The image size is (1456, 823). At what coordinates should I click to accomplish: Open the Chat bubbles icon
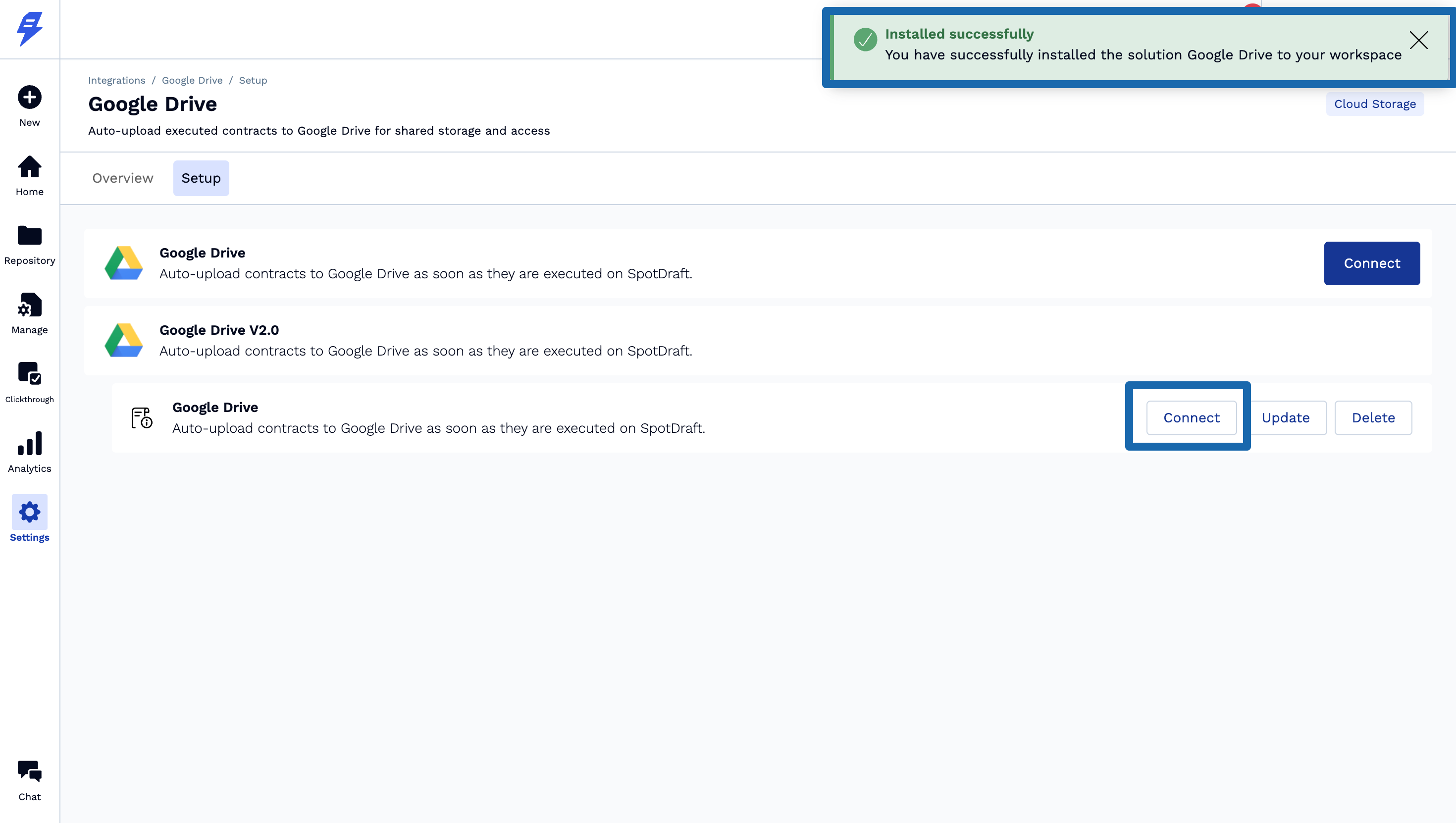29,772
